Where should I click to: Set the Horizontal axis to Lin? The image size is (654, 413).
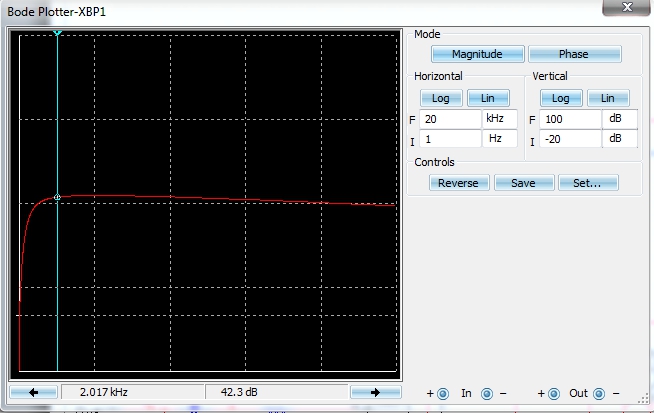click(x=488, y=98)
